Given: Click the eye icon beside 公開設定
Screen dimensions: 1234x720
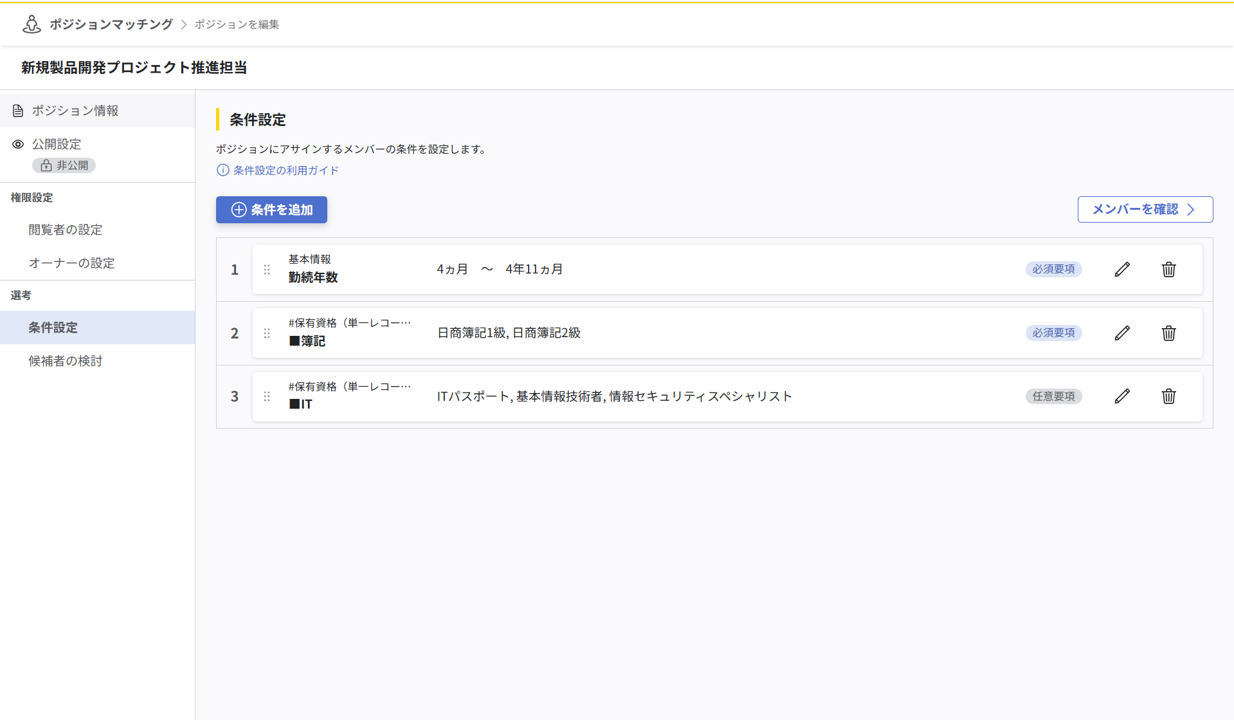Looking at the screenshot, I should point(18,144).
